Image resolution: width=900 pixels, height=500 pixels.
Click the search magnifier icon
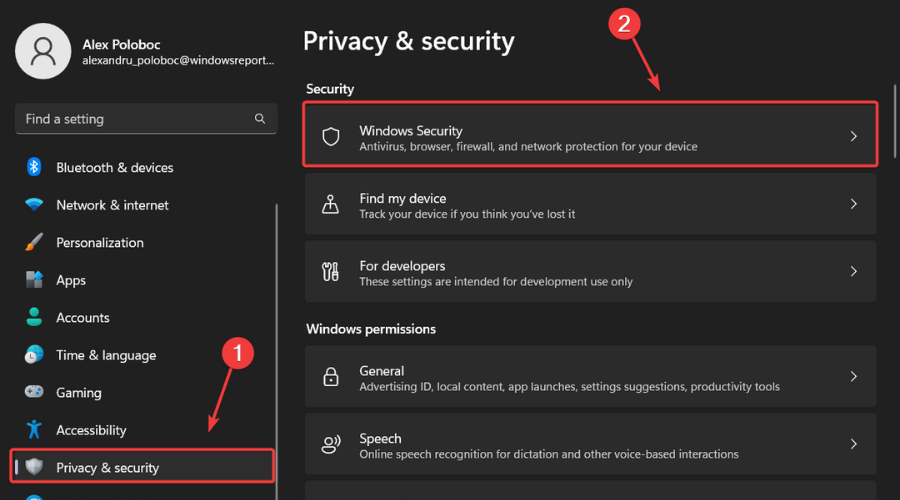point(260,118)
